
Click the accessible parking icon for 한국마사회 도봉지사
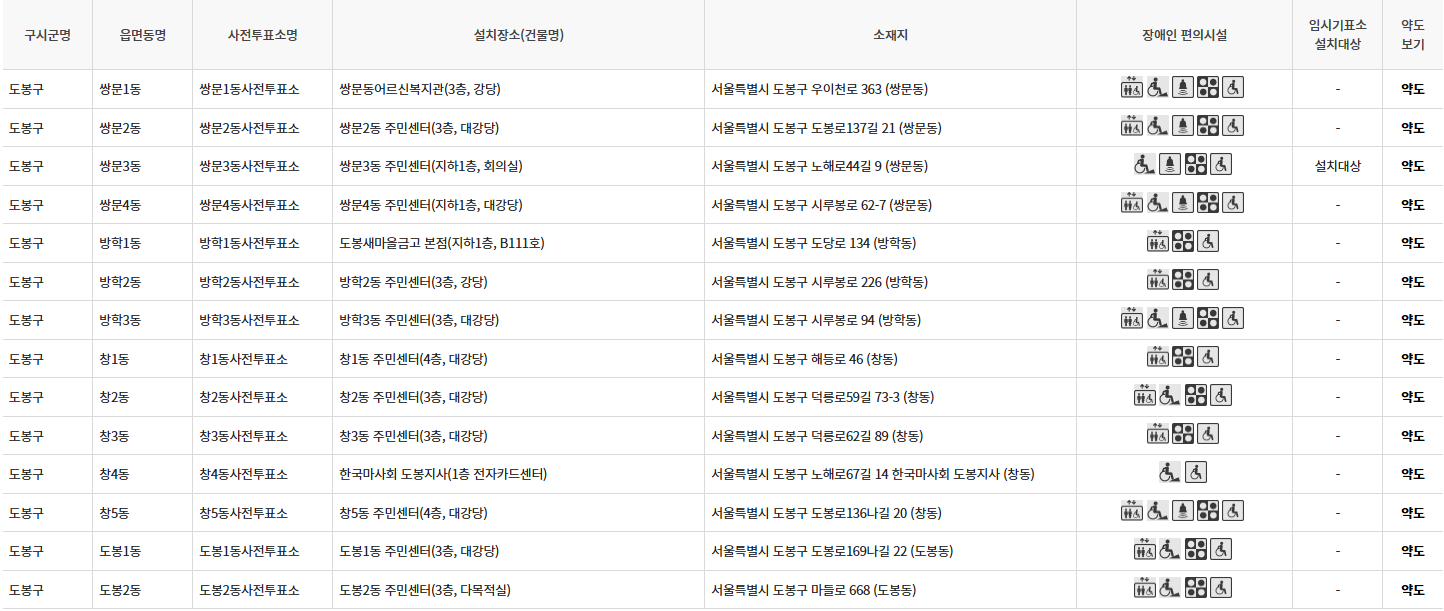1196,473
